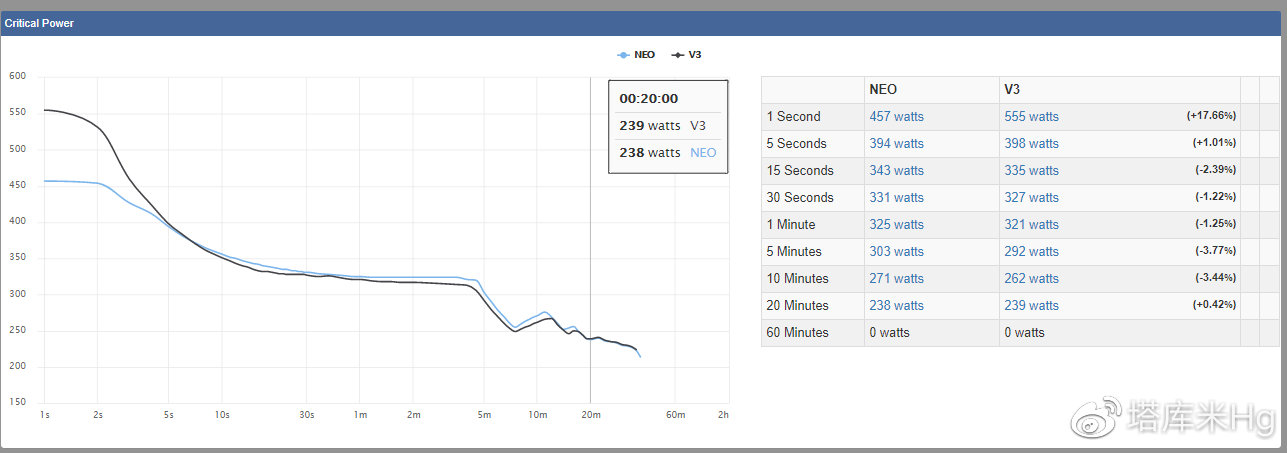This screenshot has height=453, width=1287.
Task: Click NEO 1 Second value 457 watts
Action: point(896,117)
